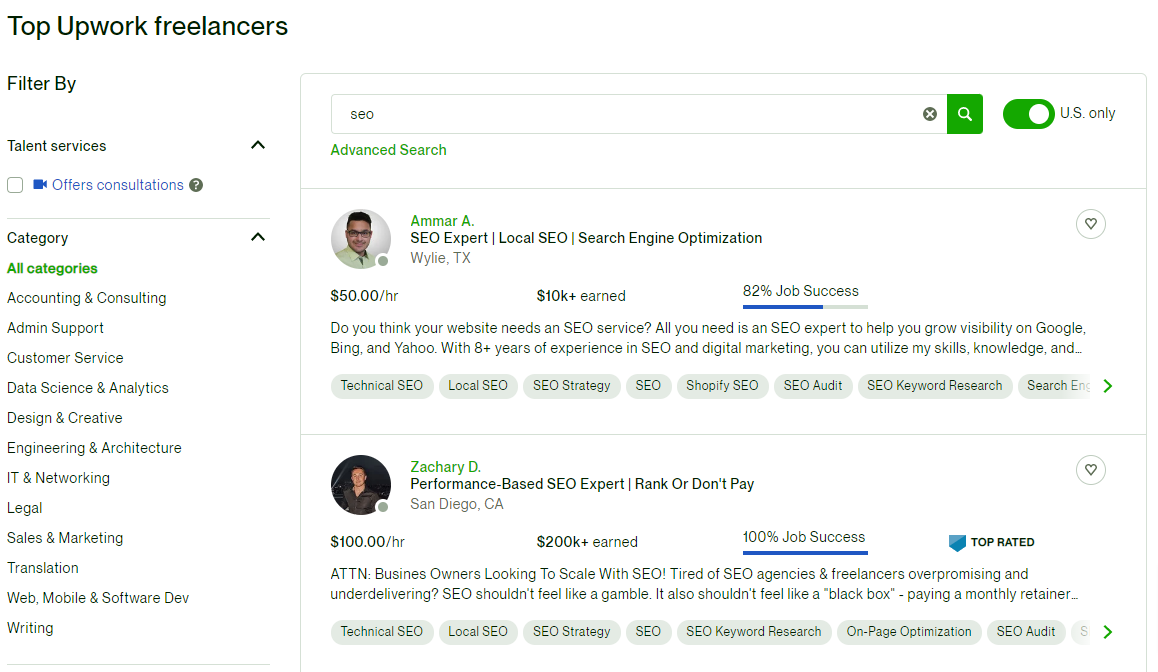Viewport: 1158px width, 672px height.
Task: Click Ammar's Shopify SEO skill tag
Action: coord(722,385)
